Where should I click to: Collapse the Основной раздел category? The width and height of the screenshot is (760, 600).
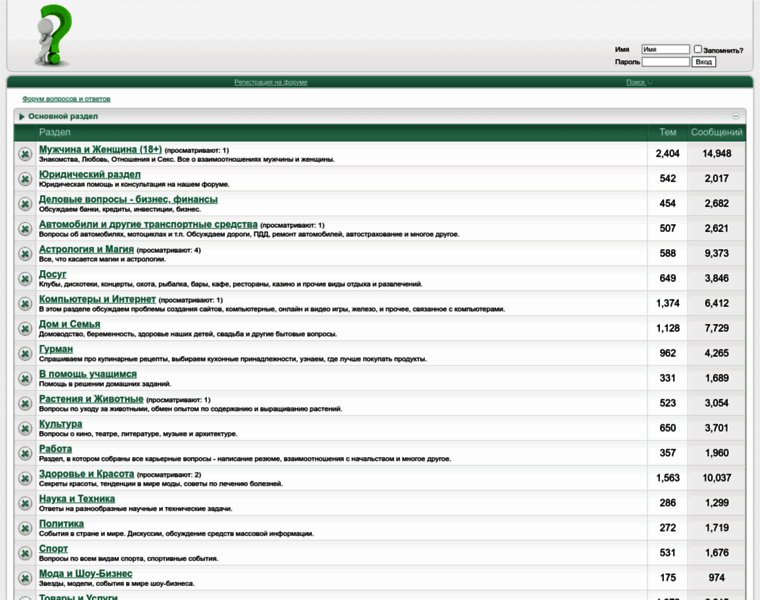(736, 116)
